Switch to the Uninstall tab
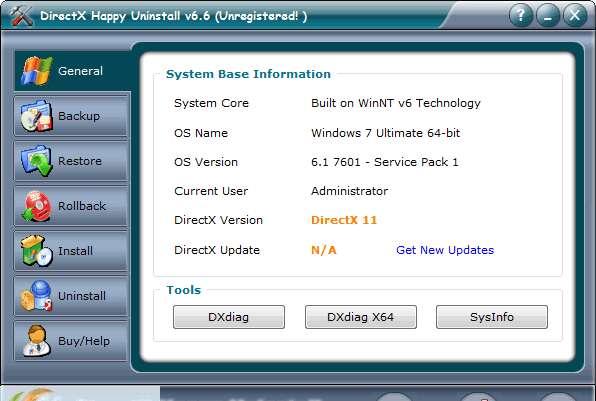The height and width of the screenshot is (401, 596). pos(71,296)
